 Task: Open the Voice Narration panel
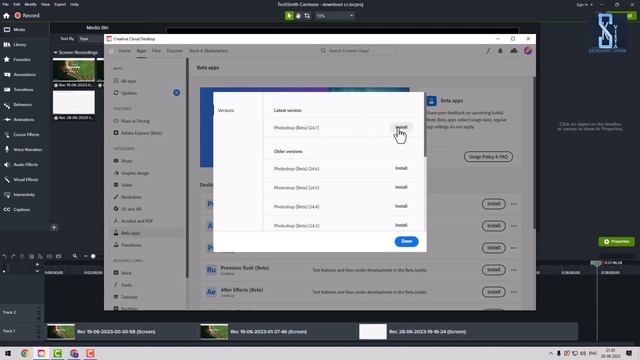[23, 150]
